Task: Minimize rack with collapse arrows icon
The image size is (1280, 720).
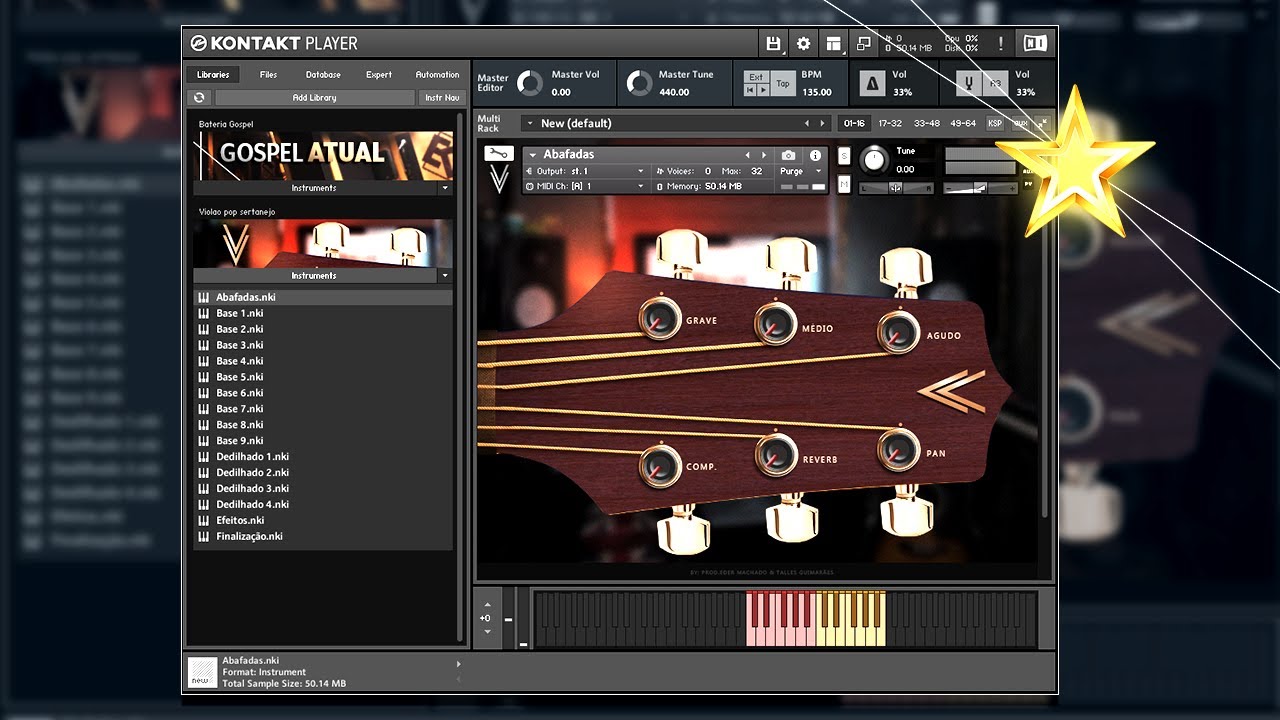Action: [x=1041, y=123]
